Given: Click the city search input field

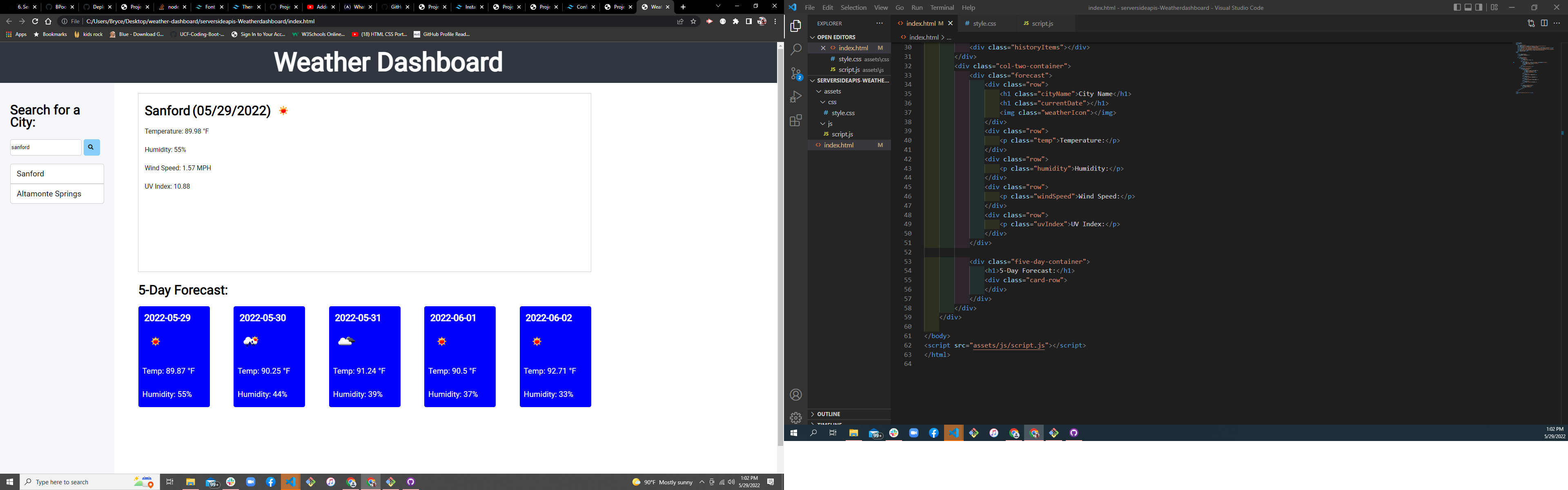Looking at the screenshot, I should pyautogui.click(x=45, y=147).
